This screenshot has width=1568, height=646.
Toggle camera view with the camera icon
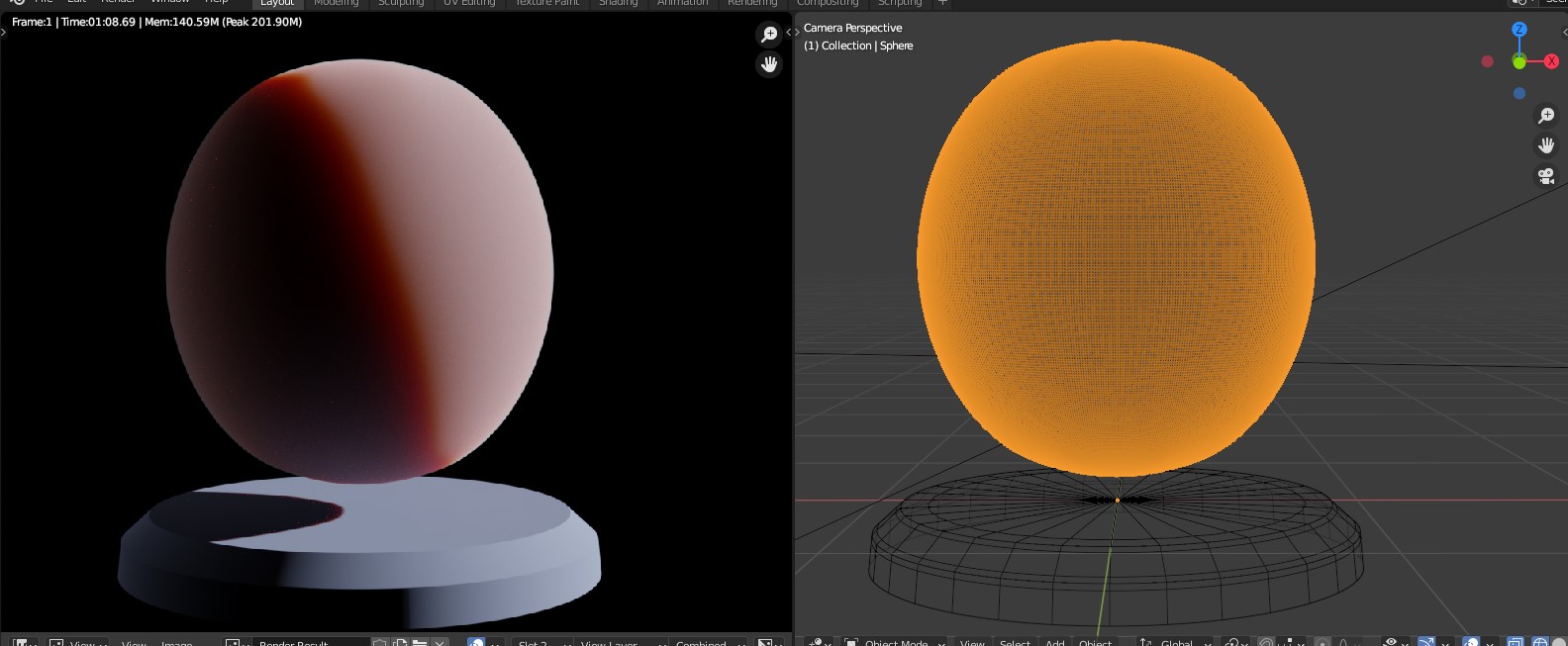click(1546, 176)
